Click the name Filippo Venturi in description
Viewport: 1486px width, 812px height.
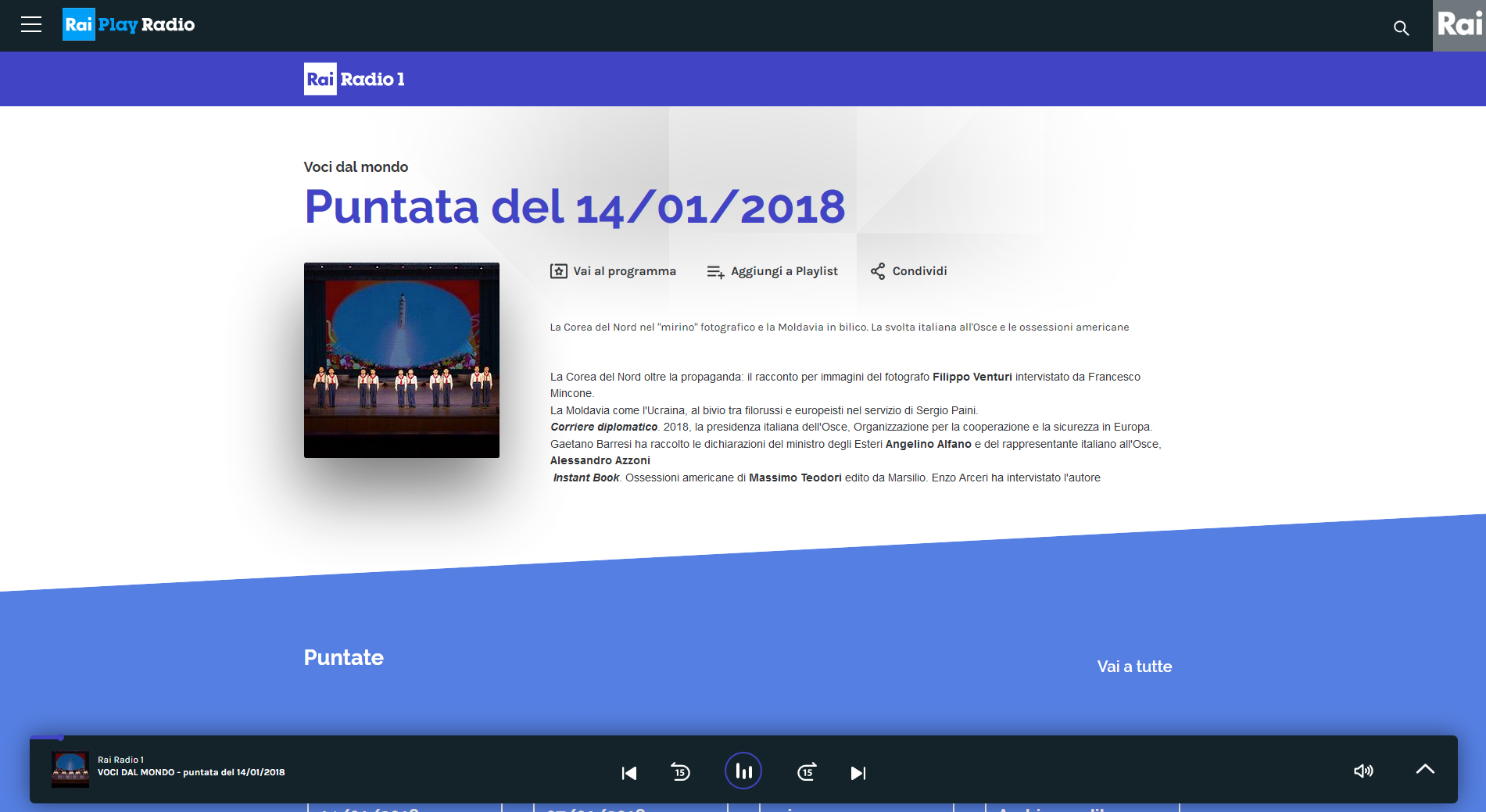tap(972, 377)
